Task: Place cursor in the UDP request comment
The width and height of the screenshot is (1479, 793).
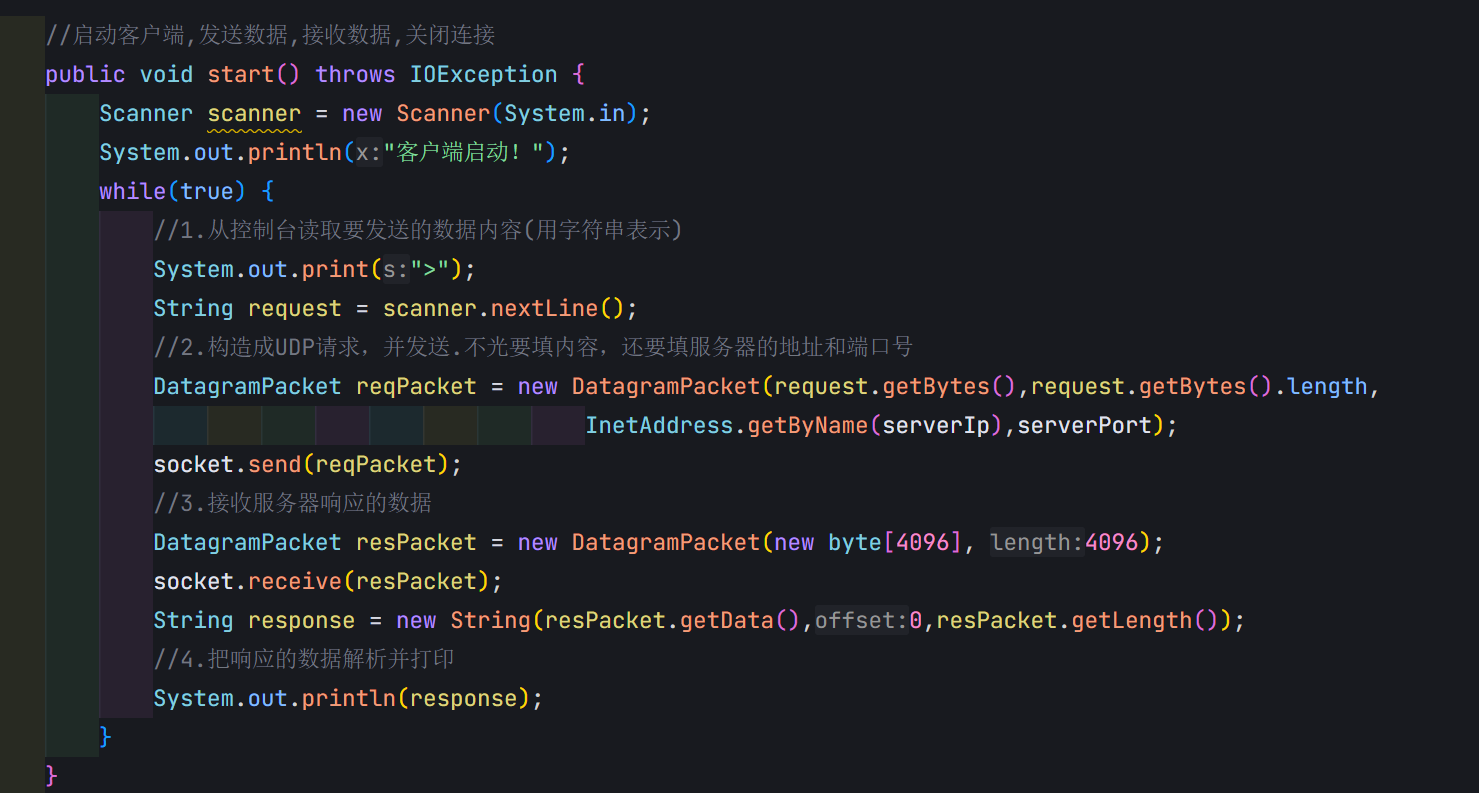Action: pyautogui.click(x=530, y=348)
